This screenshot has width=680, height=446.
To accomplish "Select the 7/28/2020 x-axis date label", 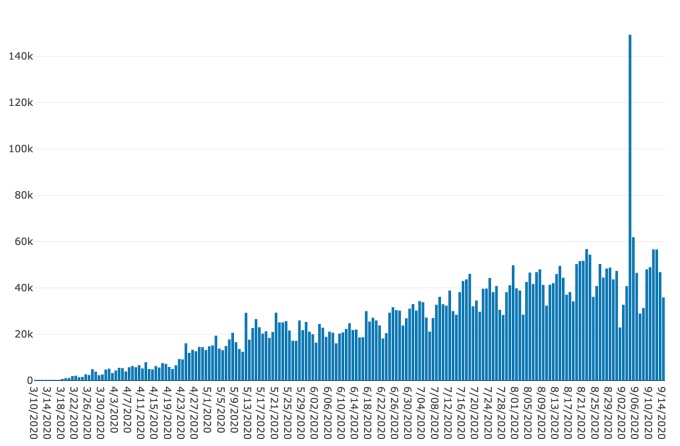I will point(502,413).
